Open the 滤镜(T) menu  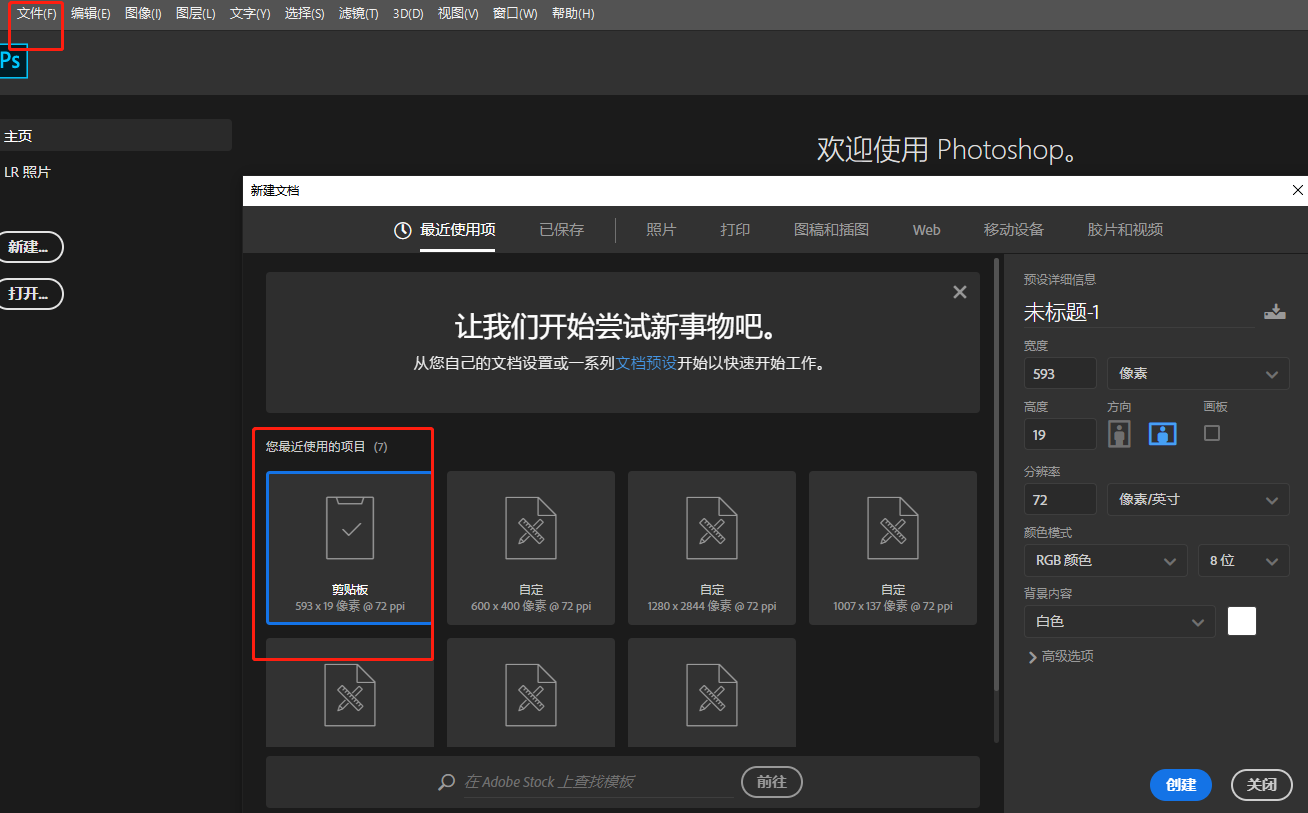pos(358,14)
